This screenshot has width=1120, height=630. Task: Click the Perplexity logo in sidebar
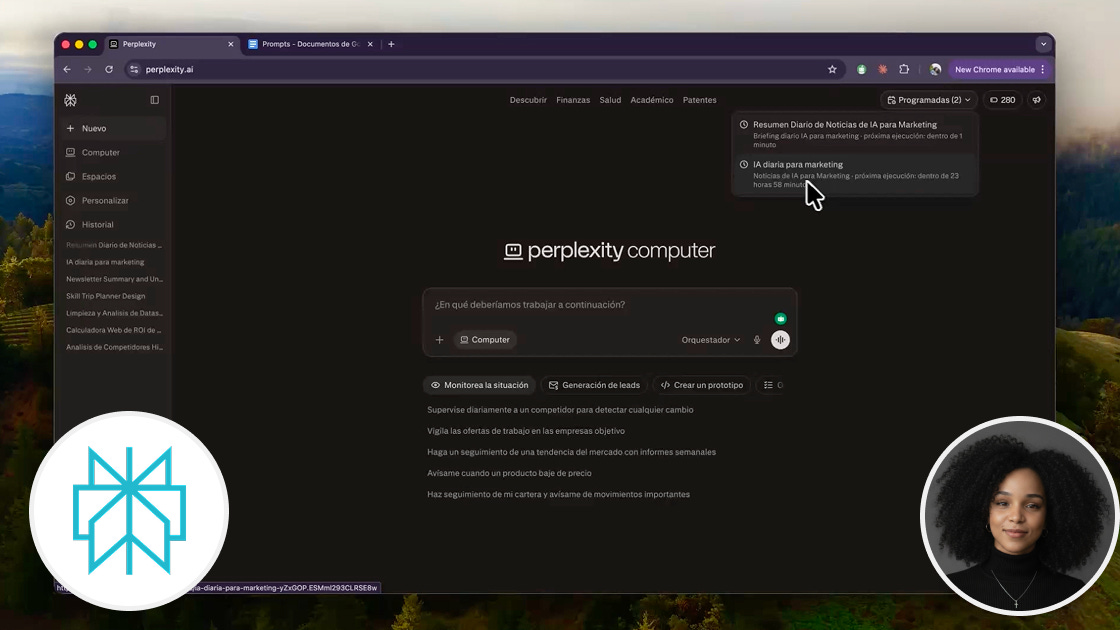[x=70, y=100]
